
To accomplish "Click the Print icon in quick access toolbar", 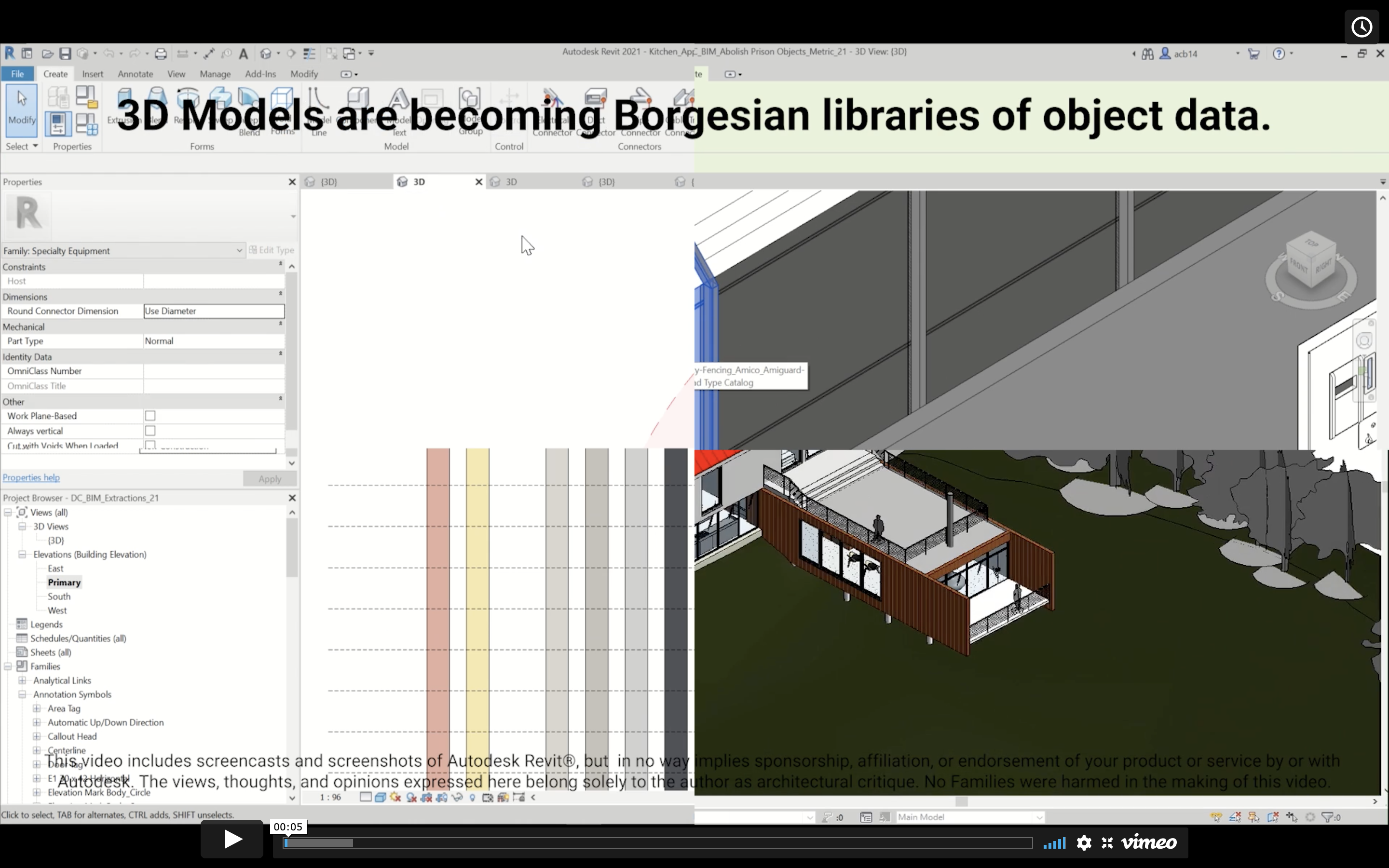I will tap(161, 54).
